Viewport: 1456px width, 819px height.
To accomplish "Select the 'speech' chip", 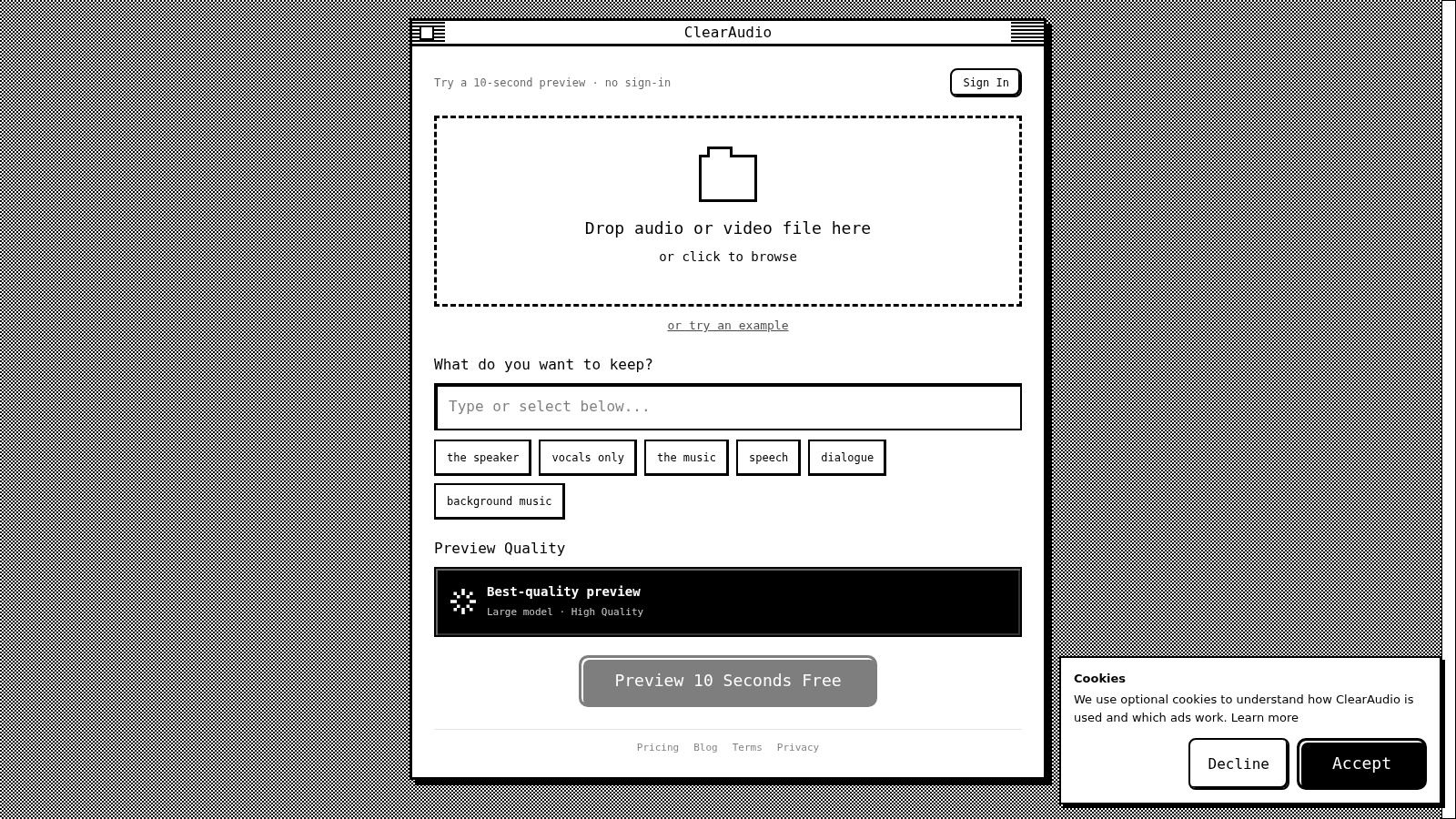I will (x=768, y=458).
